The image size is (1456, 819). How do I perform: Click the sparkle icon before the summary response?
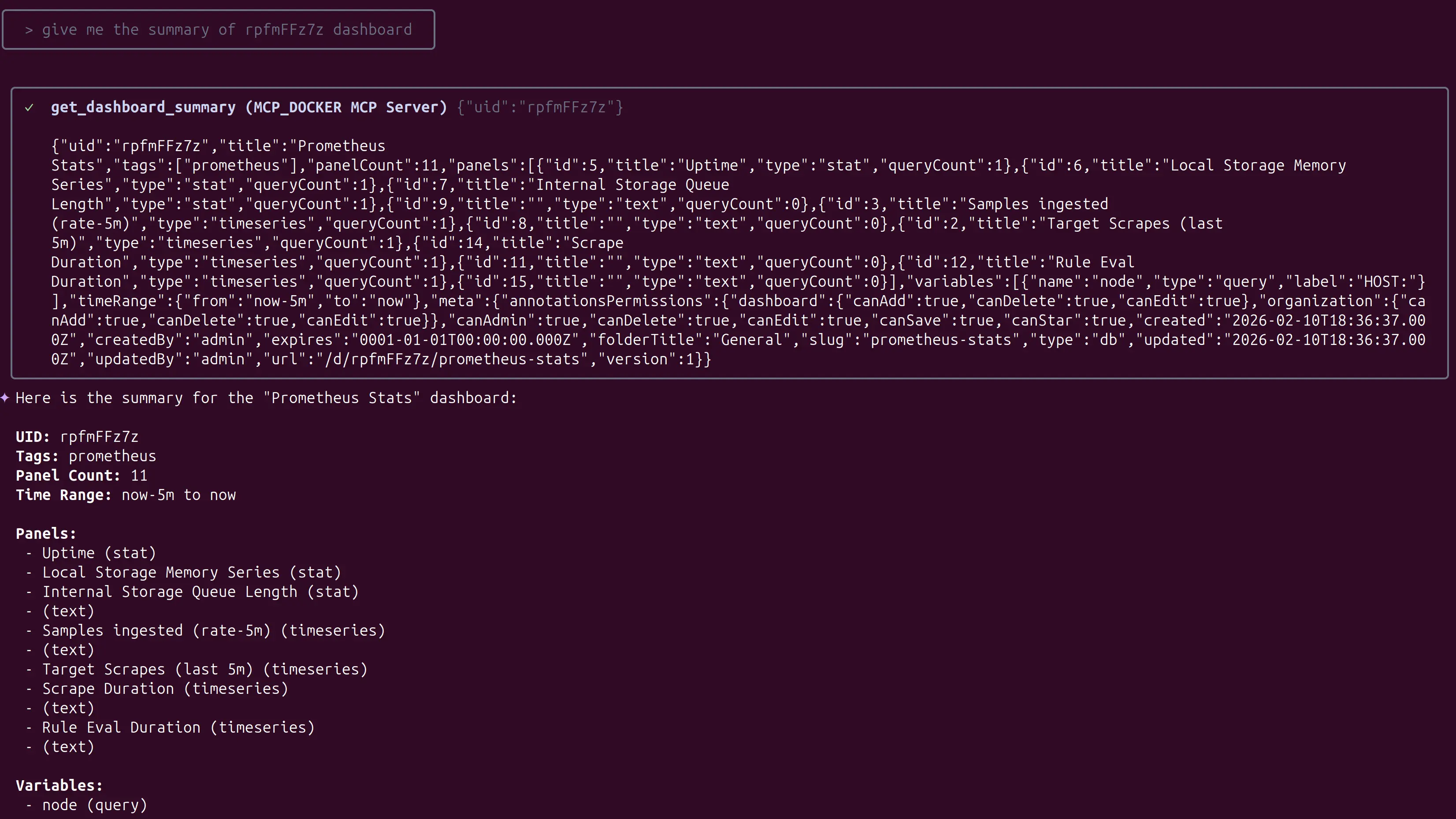(5, 398)
